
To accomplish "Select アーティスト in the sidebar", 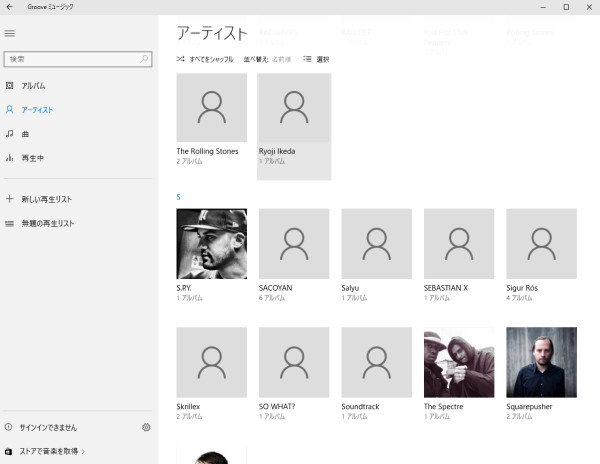I will pyautogui.click(x=37, y=110).
